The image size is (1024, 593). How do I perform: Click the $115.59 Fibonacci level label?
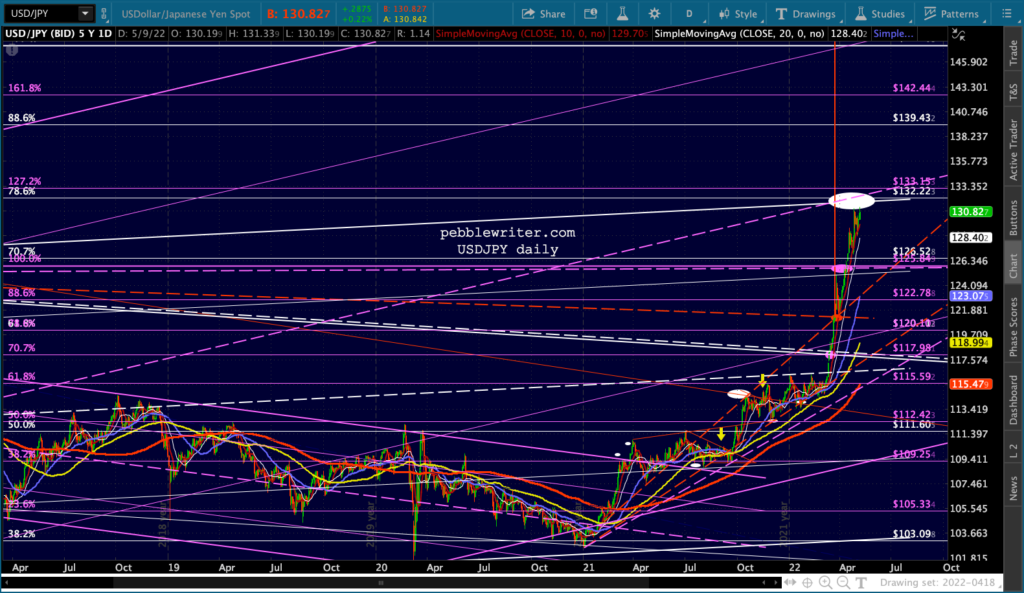pyautogui.click(x=914, y=376)
